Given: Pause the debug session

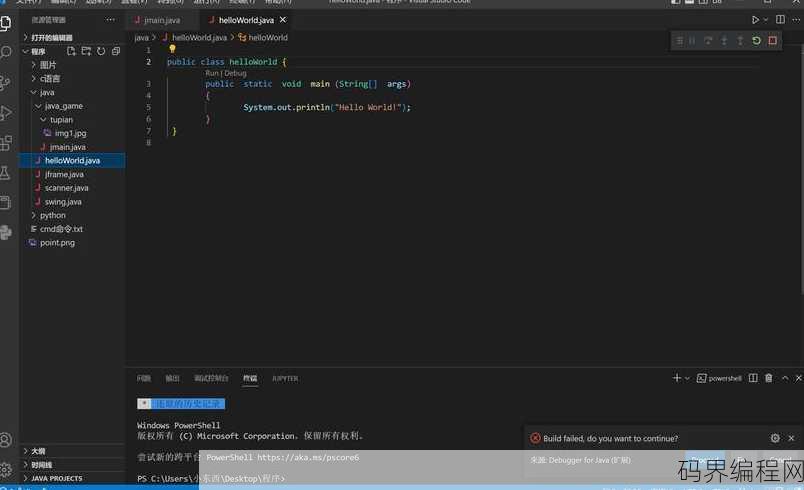Looking at the screenshot, I should tap(692, 40).
